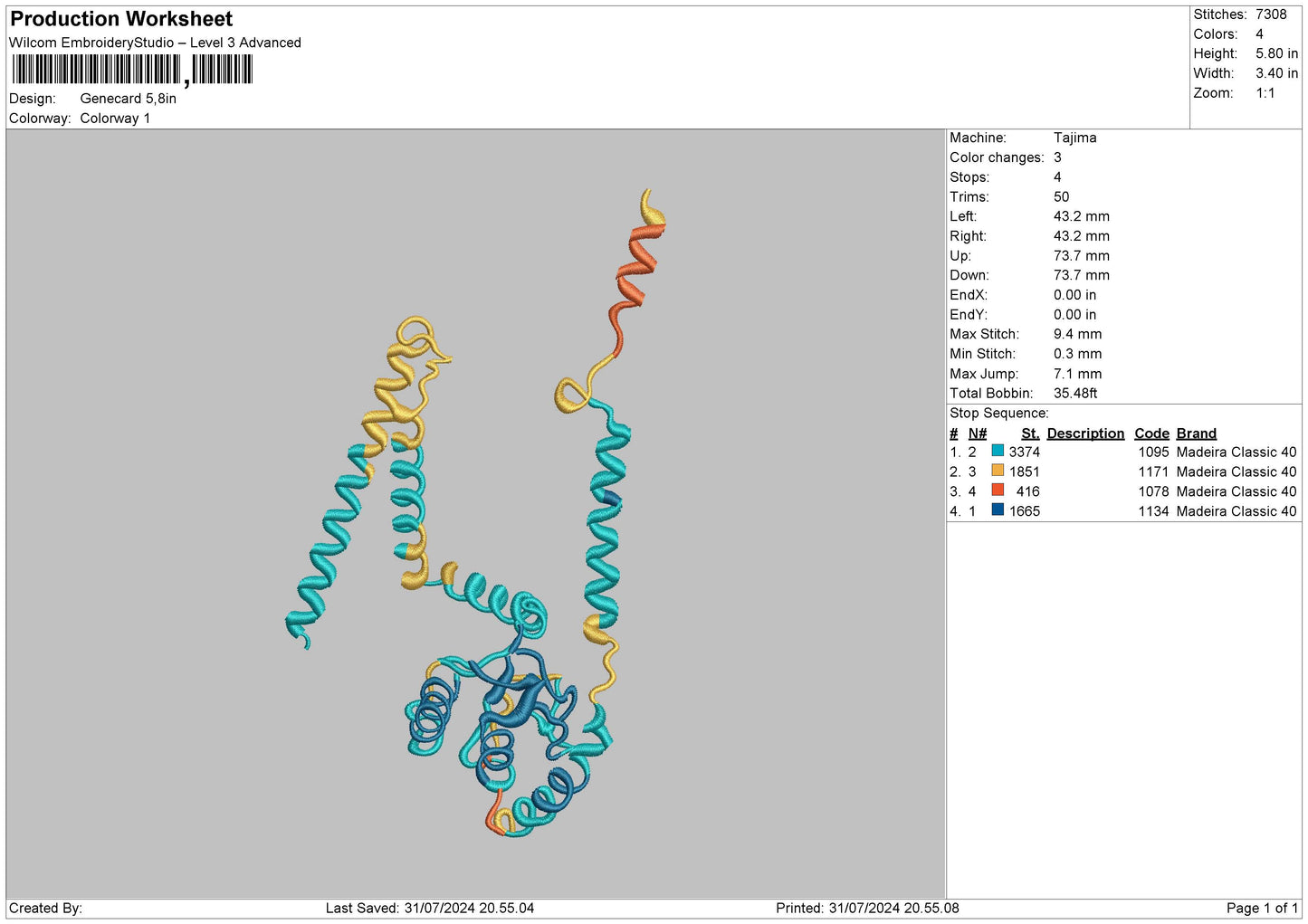Viewport: 1308px width, 924px height.
Task: Click the 'Stops:' label
Action: (x=969, y=177)
